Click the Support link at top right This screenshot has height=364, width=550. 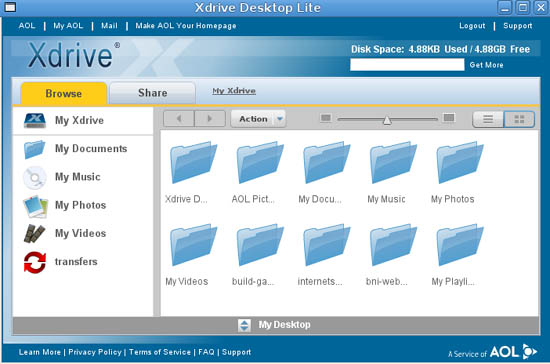[x=518, y=26]
